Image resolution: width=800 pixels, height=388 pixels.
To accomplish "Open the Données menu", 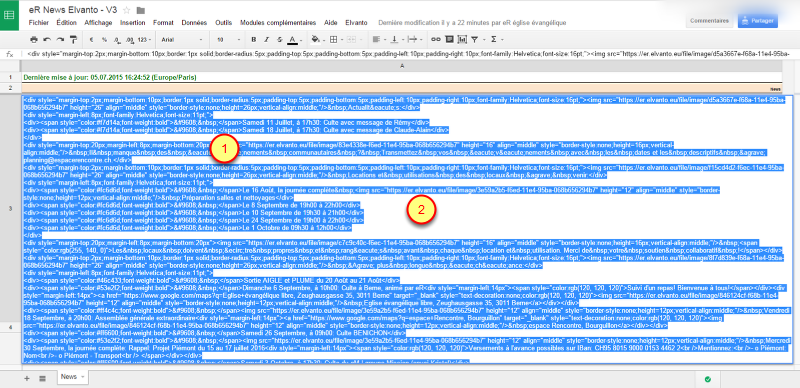I will point(194,23).
